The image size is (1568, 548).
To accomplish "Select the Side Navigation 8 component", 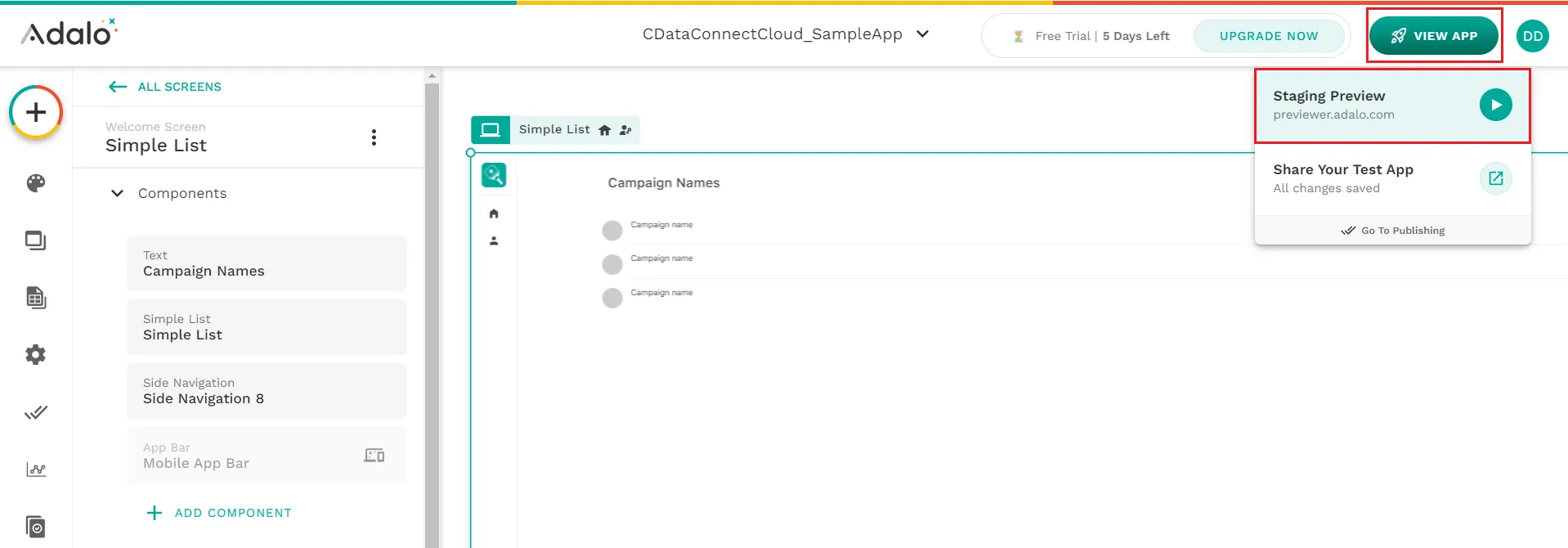I will point(267,391).
